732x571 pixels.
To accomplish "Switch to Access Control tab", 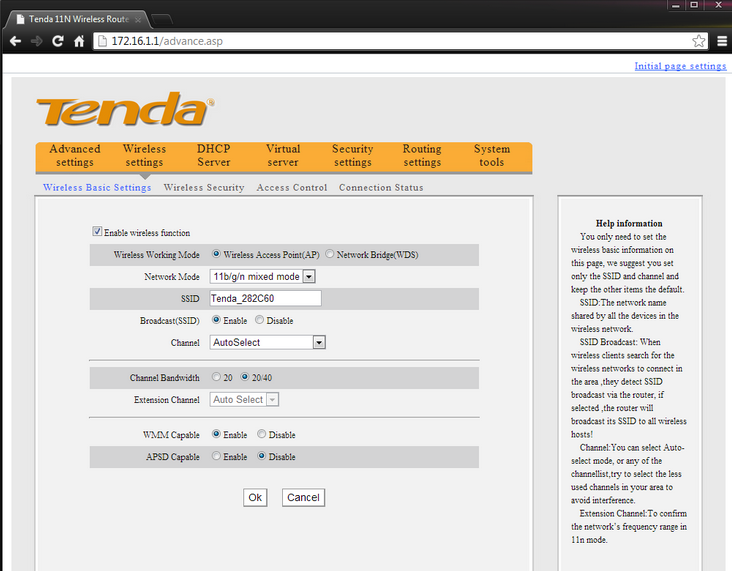I will pos(292,187).
